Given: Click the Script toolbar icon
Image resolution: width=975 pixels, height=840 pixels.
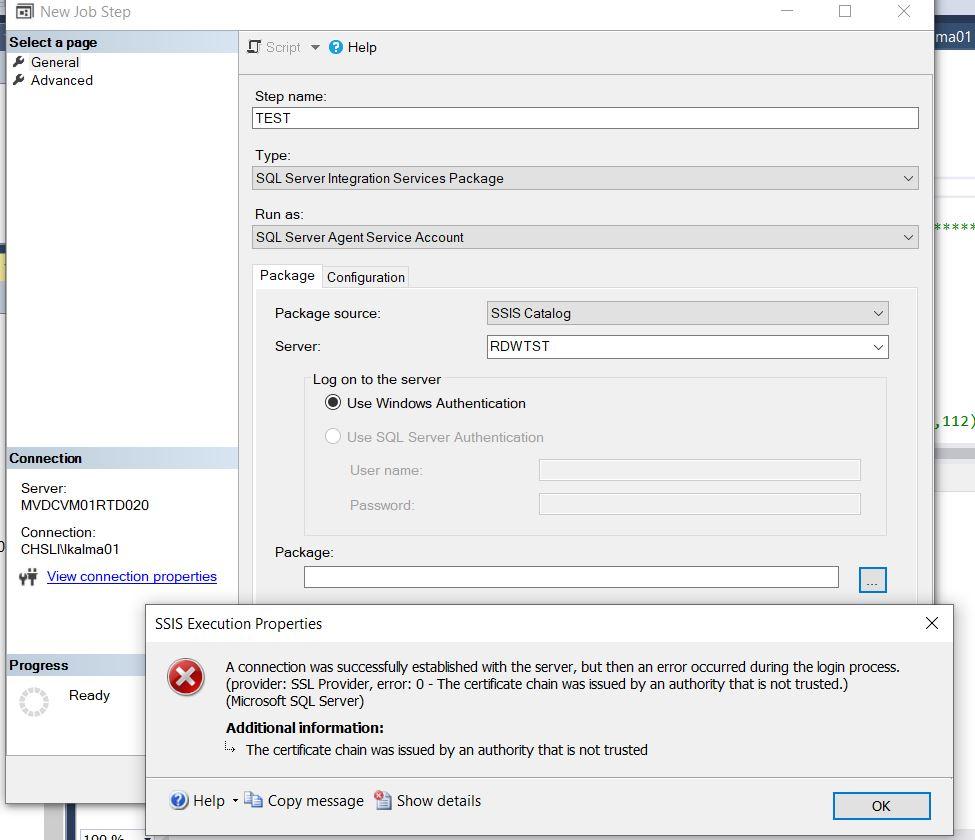Looking at the screenshot, I should (254, 47).
